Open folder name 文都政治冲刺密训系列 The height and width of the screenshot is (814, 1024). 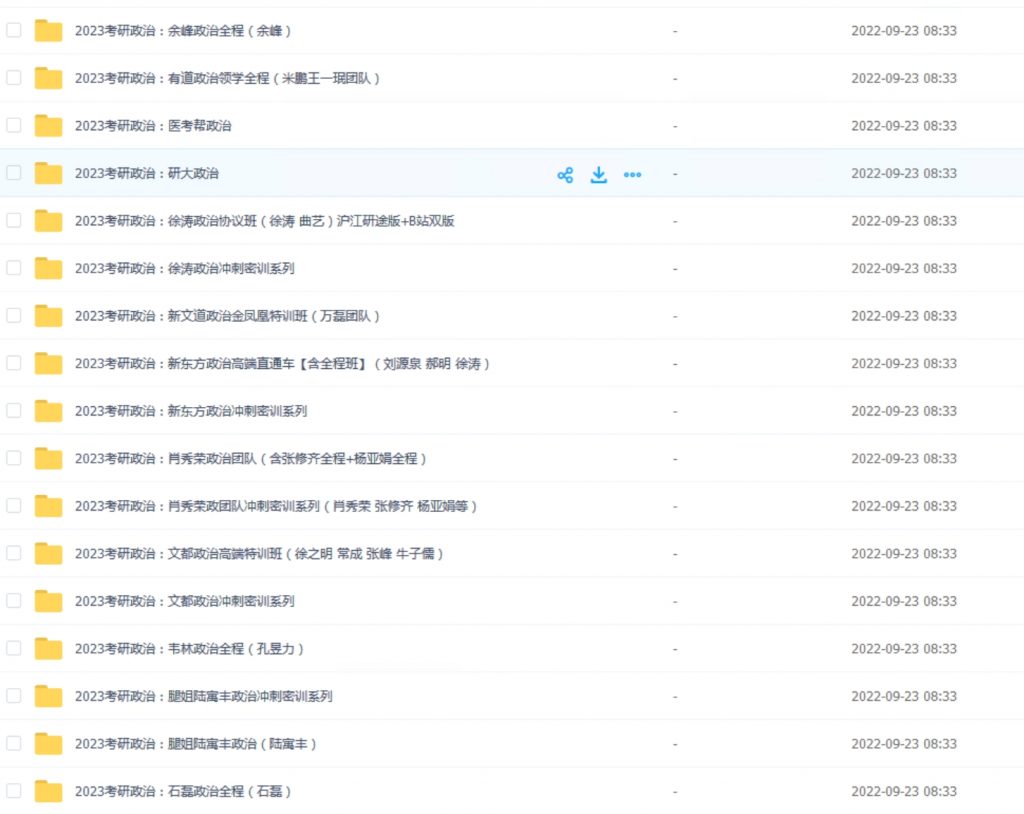pos(185,601)
